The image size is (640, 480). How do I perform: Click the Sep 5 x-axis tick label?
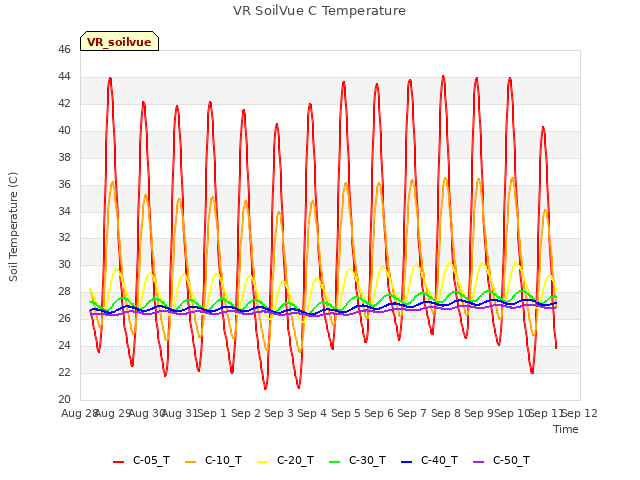click(x=346, y=413)
